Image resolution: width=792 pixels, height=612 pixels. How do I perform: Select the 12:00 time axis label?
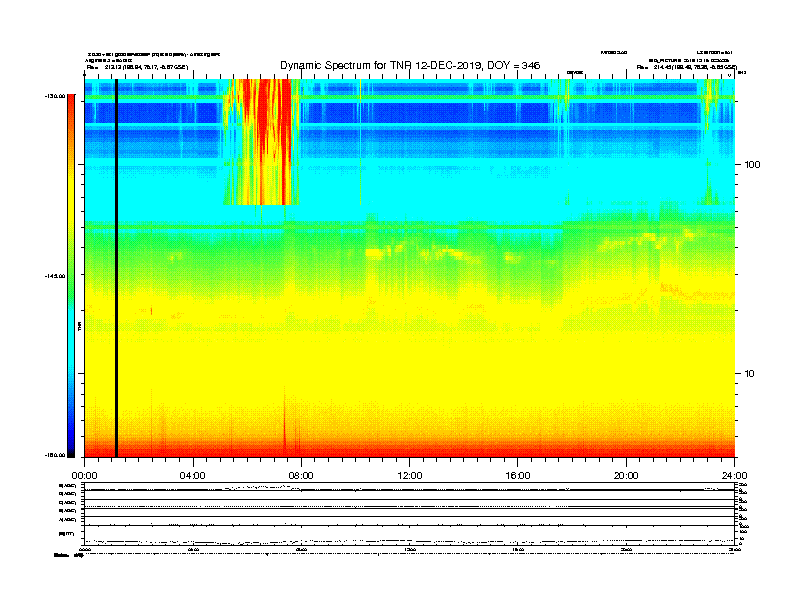(410, 476)
